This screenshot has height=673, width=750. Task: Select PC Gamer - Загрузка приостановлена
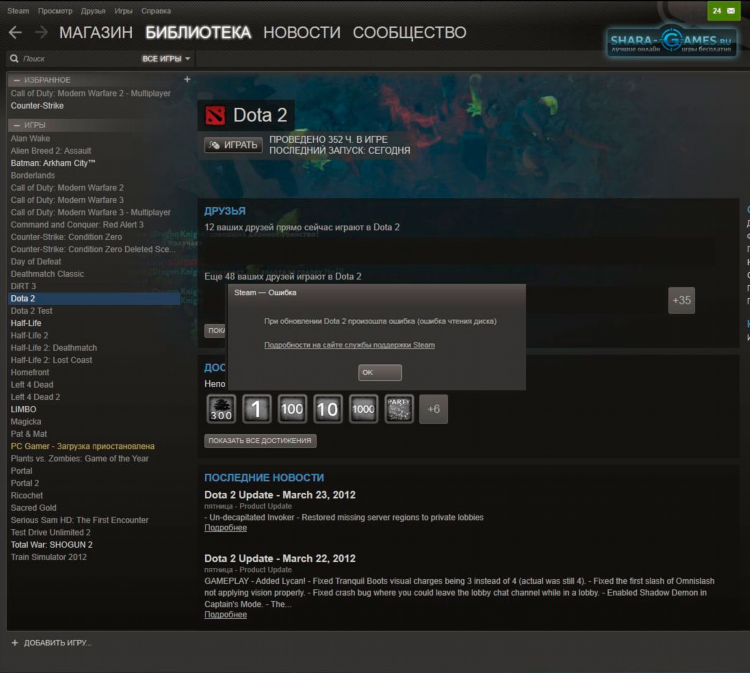coord(82,446)
